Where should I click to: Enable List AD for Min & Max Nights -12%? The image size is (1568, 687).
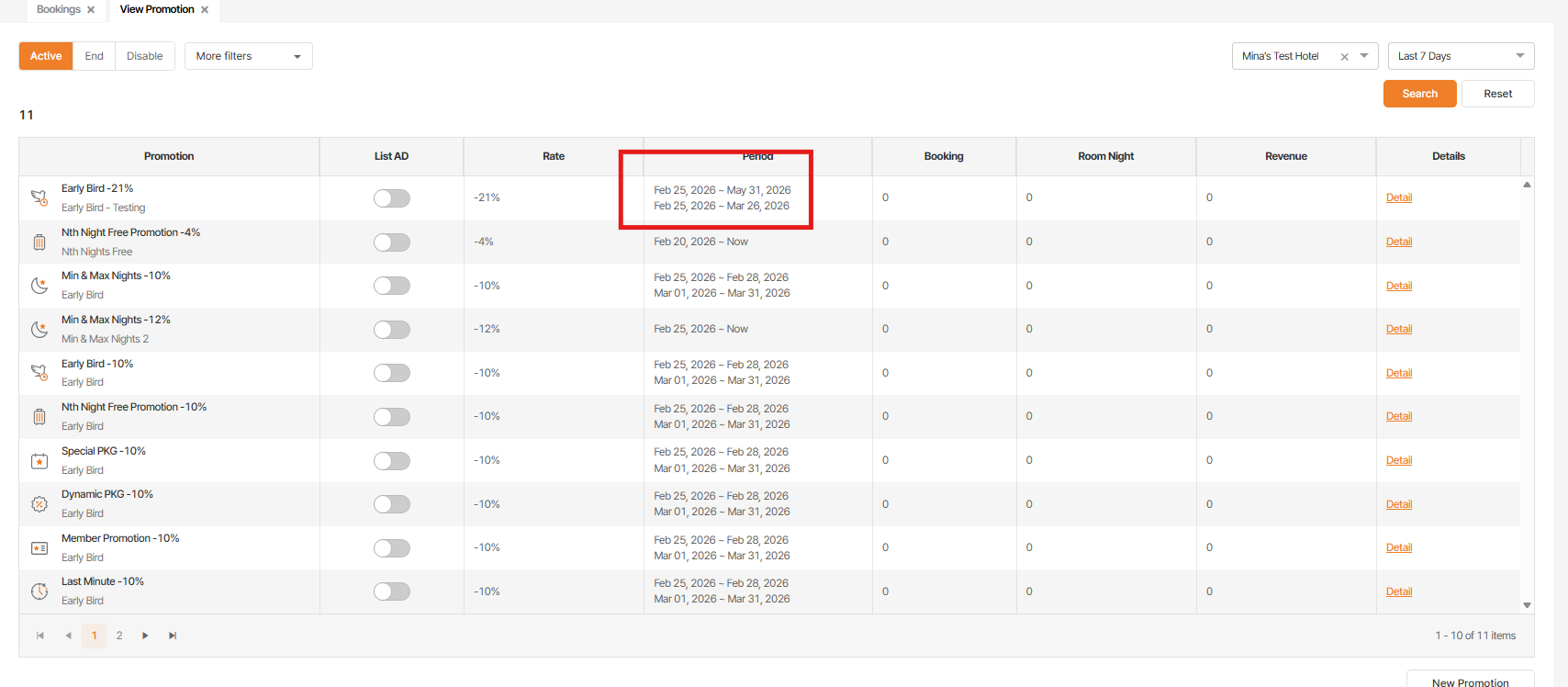point(391,330)
